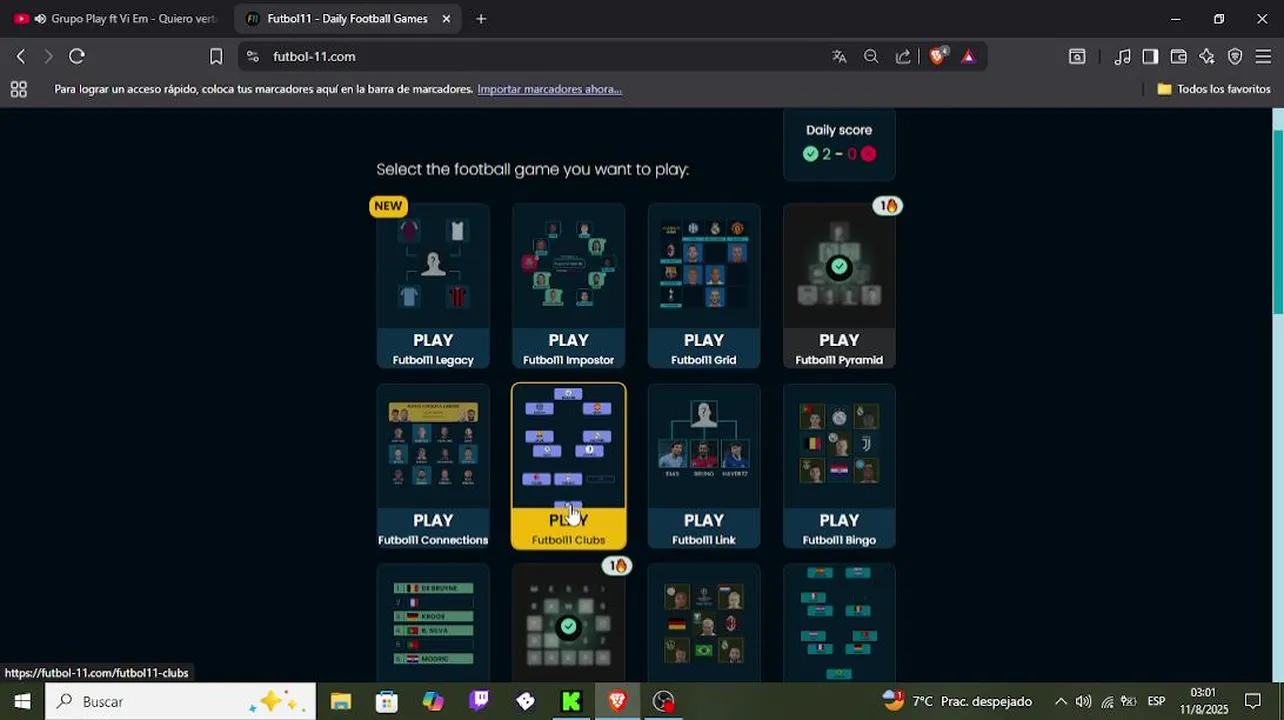Expand the system tray hidden icons arrow
Viewport: 1284px width, 720px height.
click(x=1060, y=701)
